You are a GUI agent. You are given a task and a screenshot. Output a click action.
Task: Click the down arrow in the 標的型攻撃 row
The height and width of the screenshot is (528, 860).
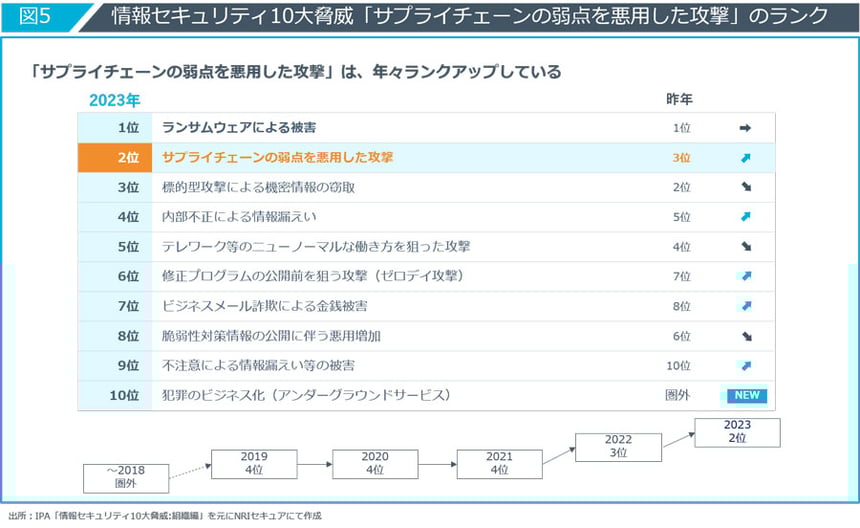coord(746,187)
